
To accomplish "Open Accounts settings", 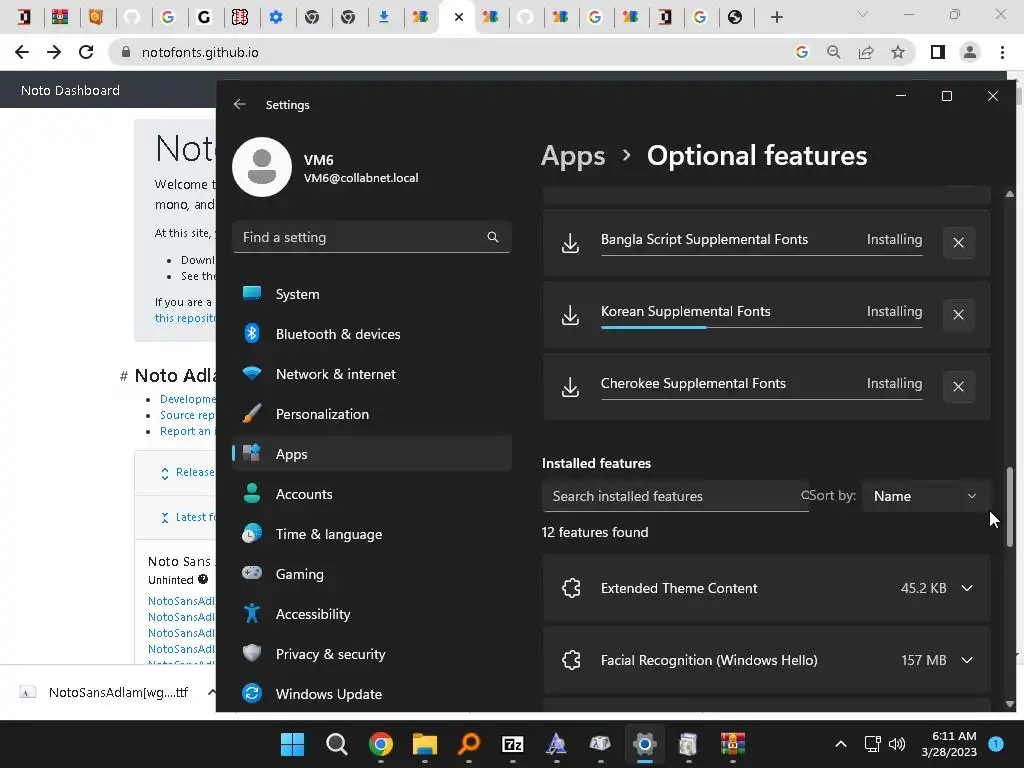I will pyautogui.click(x=372, y=494).
